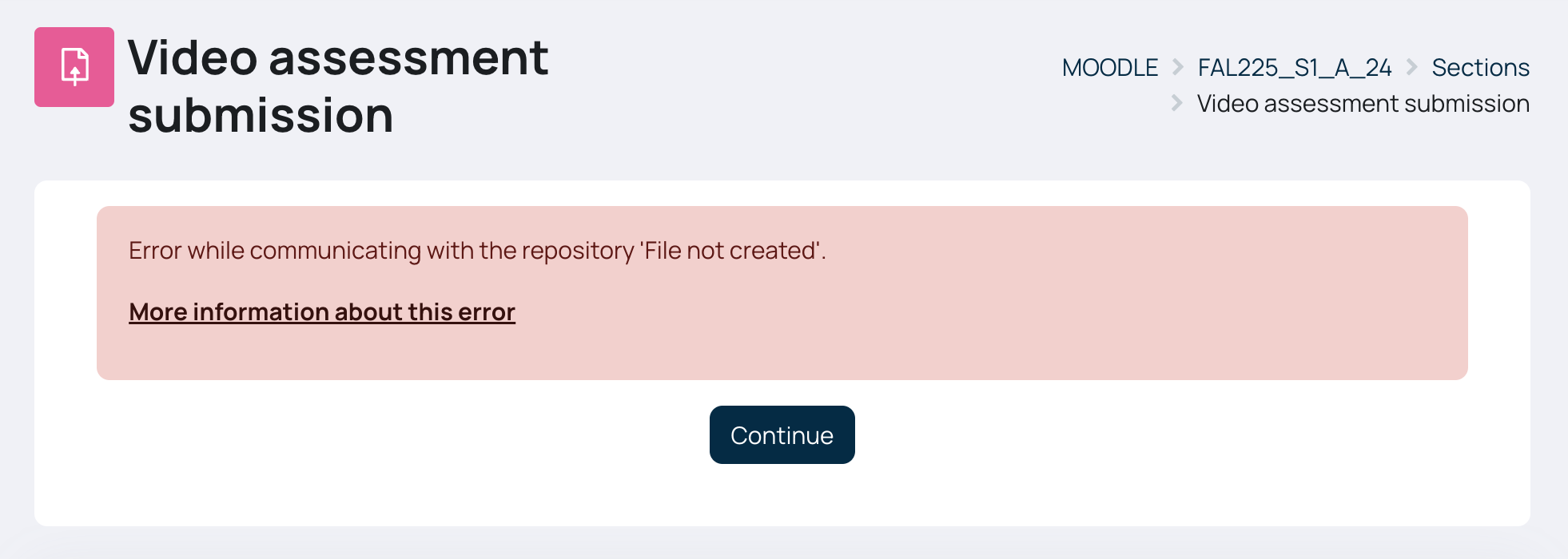The image size is (1568, 559).
Task: Click the chevron before Video assessment submission
Action: [1176, 103]
